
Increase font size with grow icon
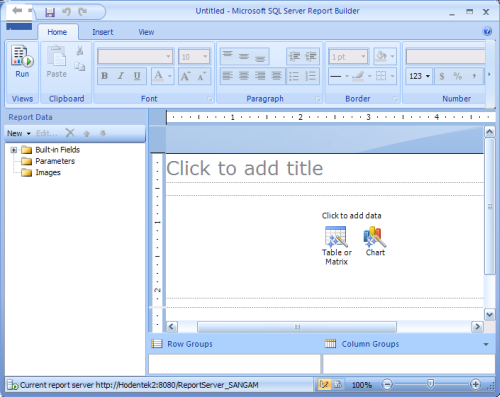(x=186, y=76)
